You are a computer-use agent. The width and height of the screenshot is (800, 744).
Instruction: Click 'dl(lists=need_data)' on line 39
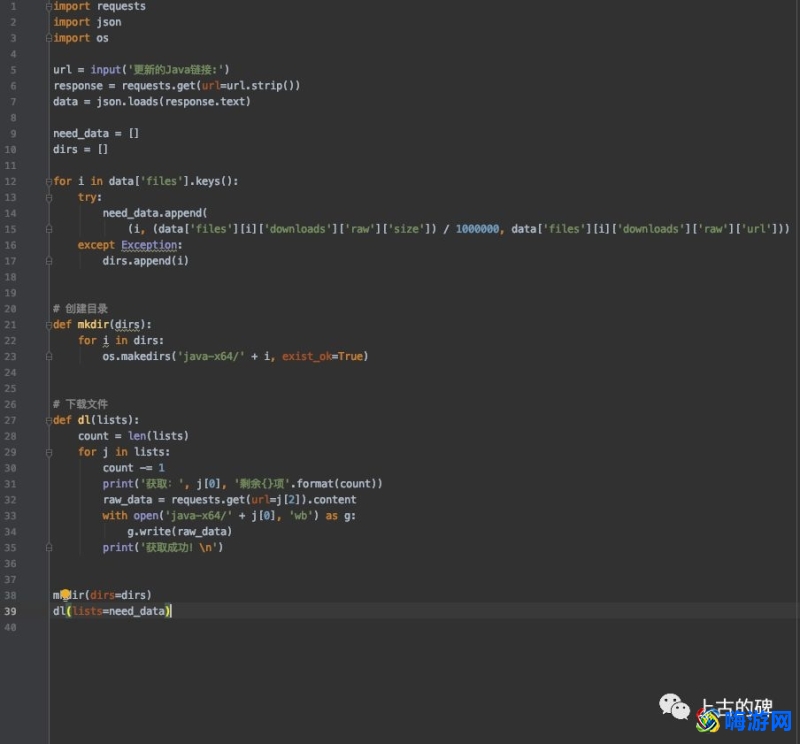click(112, 611)
